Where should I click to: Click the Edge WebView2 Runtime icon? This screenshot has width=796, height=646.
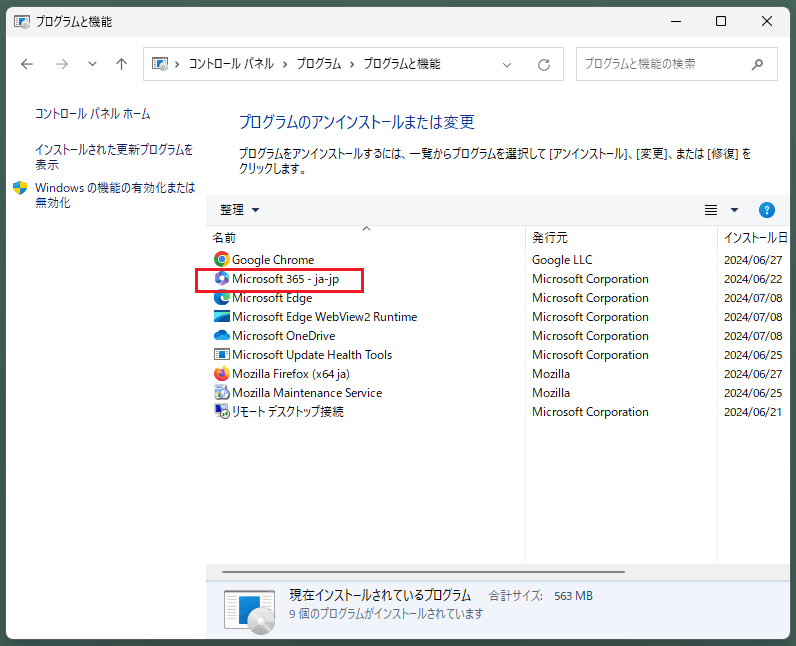click(221, 317)
